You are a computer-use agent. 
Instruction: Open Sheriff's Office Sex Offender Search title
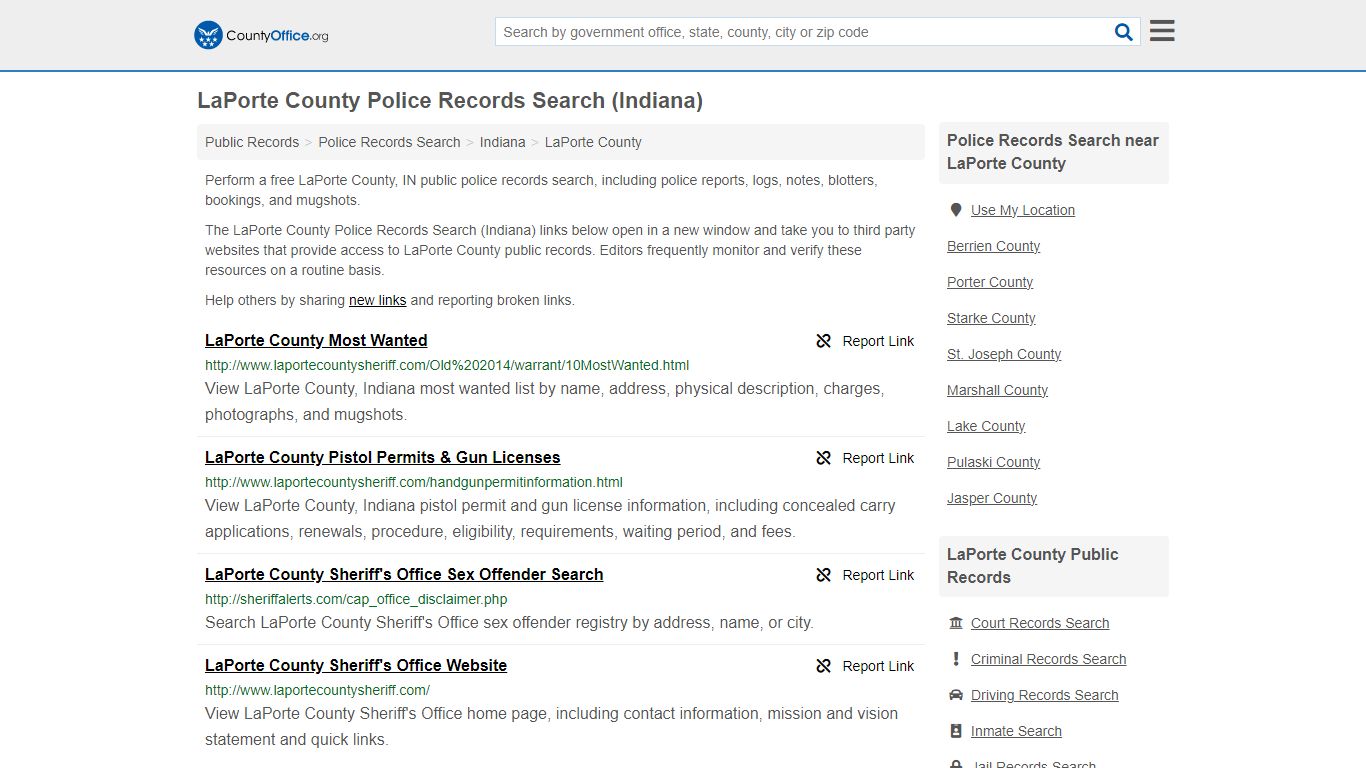tap(404, 574)
